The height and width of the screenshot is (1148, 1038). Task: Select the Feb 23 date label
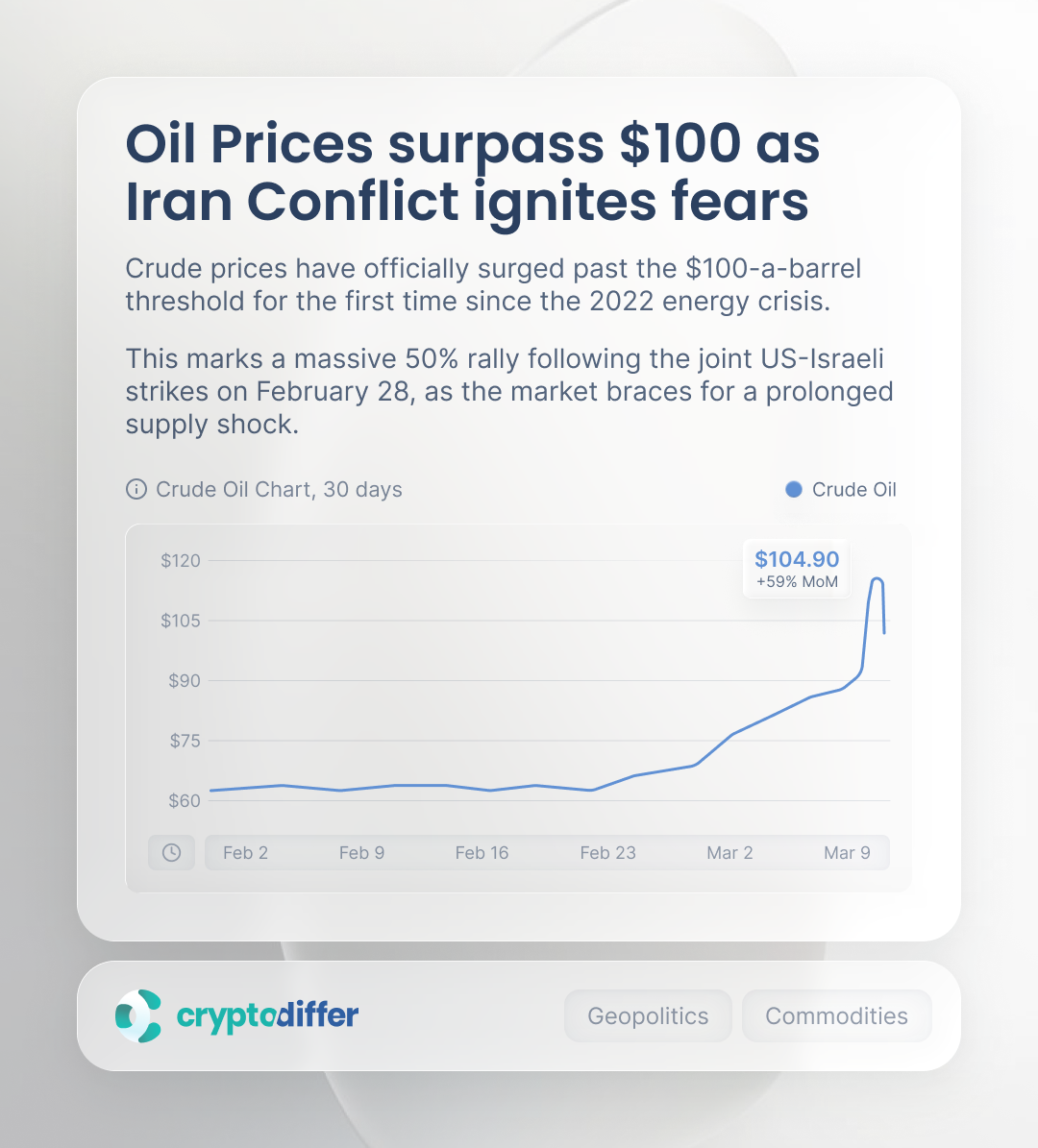pyautogui.click(x=607, y=852)
